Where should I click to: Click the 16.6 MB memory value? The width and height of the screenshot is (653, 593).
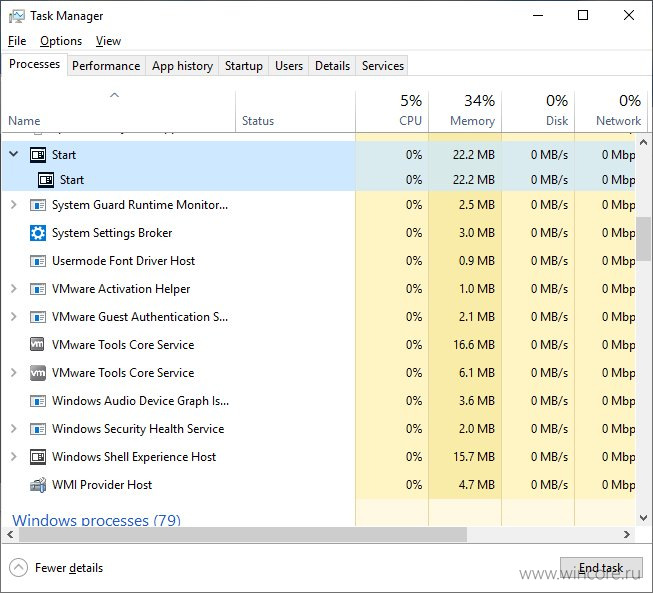[474, 345]
